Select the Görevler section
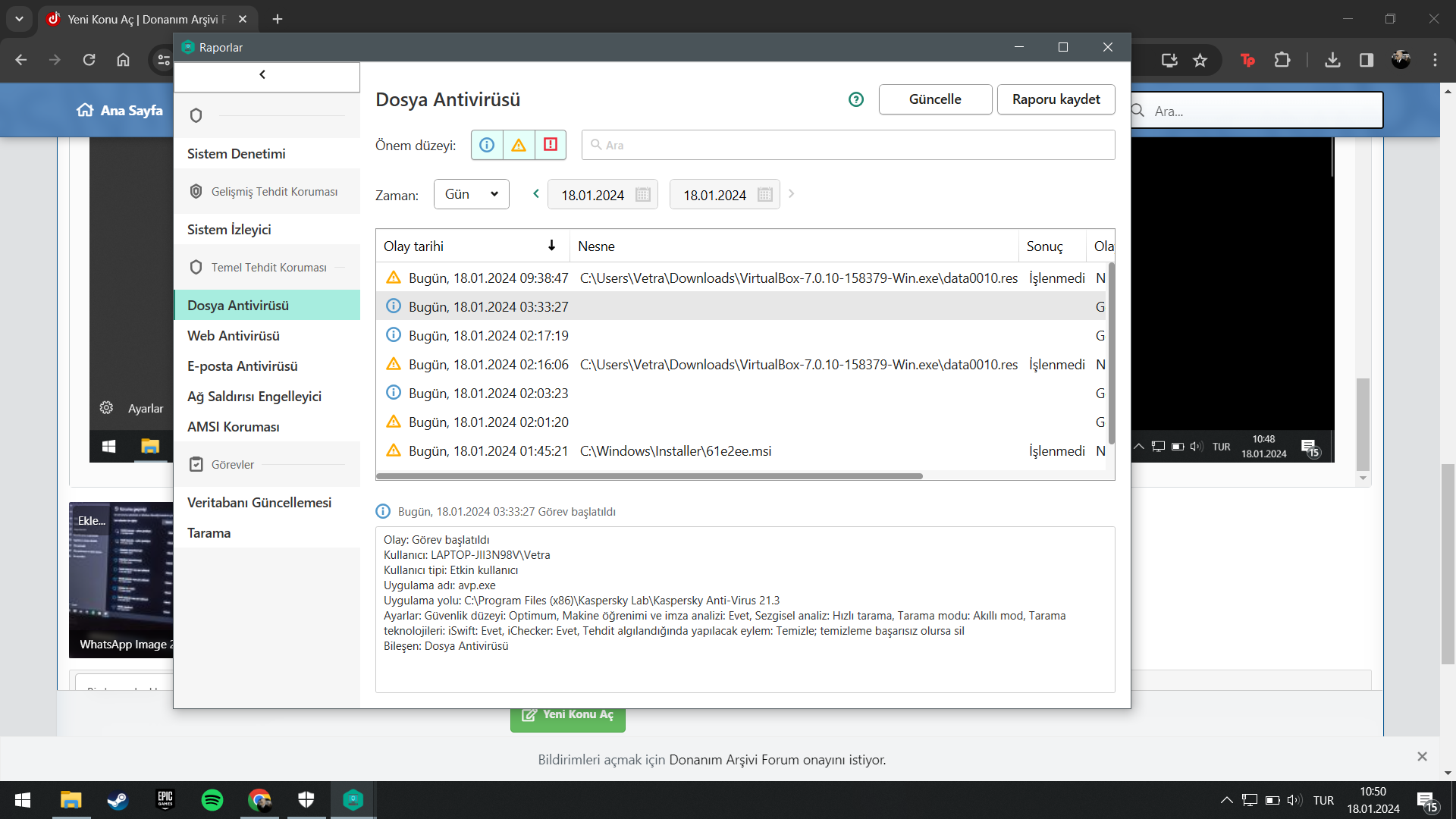Image resolution: width=1456 pixels, height=819 pixels. click(x=267, y=465)
